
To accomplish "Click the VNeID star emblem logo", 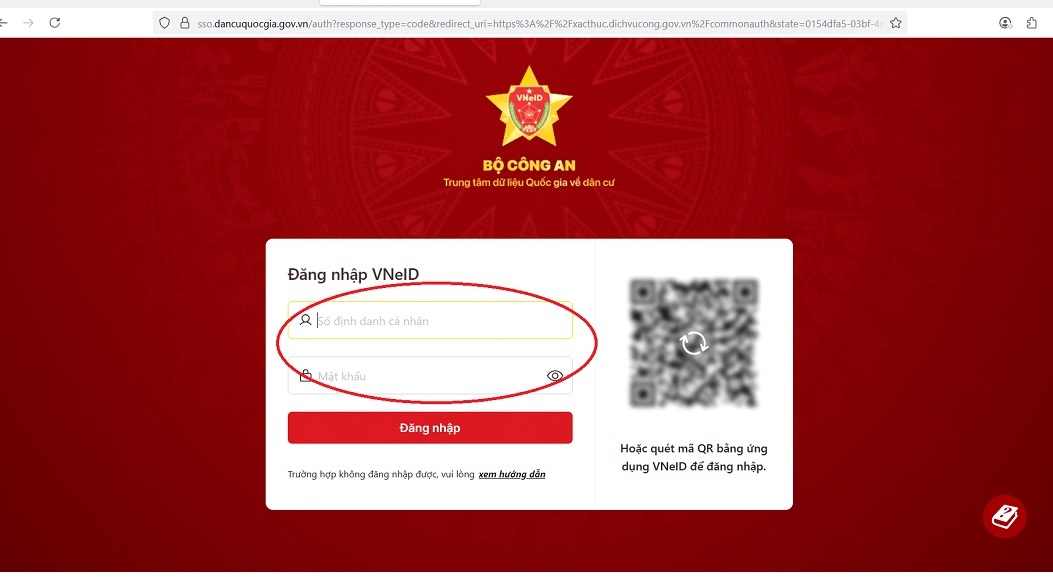I will click(529, 106).
